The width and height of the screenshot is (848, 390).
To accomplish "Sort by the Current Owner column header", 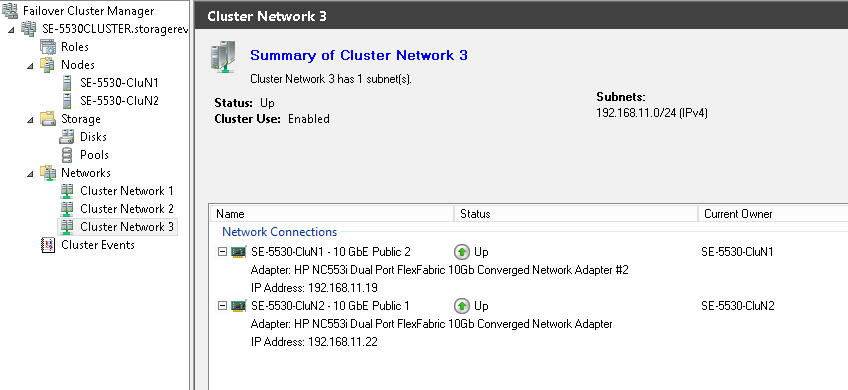I will coord(773,214).
